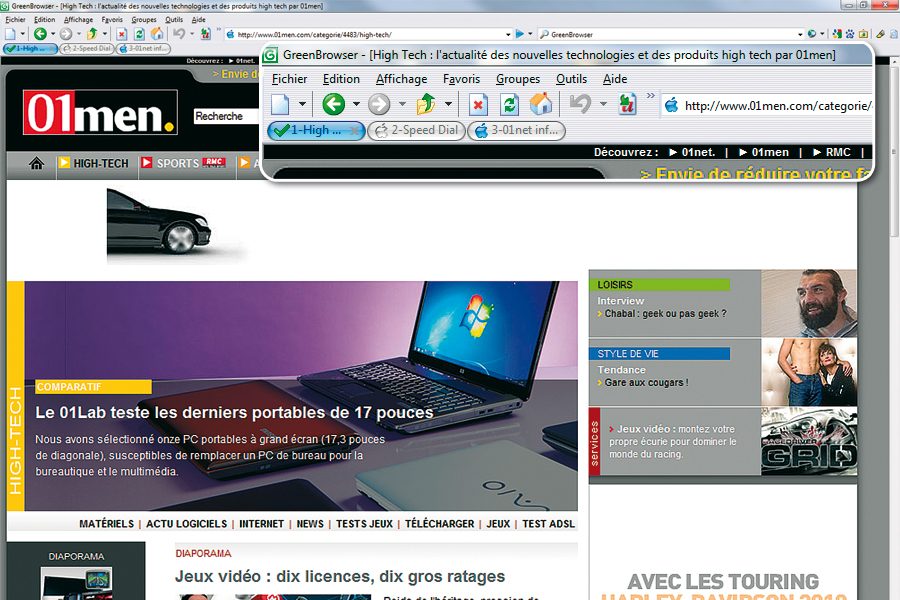
Task: Click the large grey Forward arrow in the enlarged inset
Action: click(379, 104)
